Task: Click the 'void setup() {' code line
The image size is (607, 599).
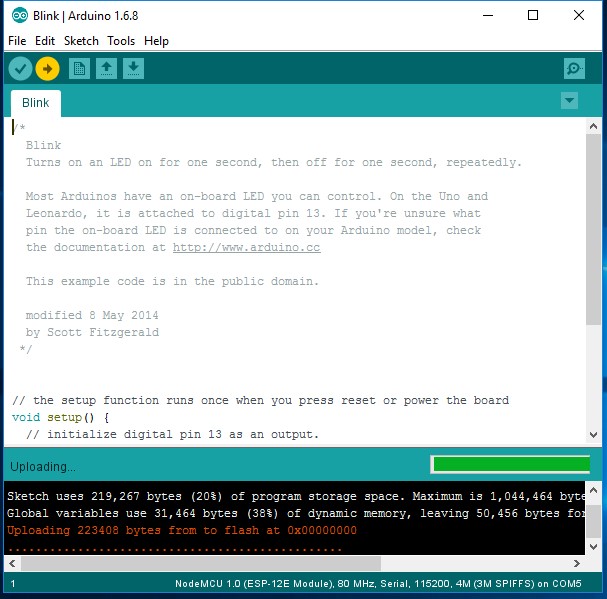Action: [x=61, y=417]
